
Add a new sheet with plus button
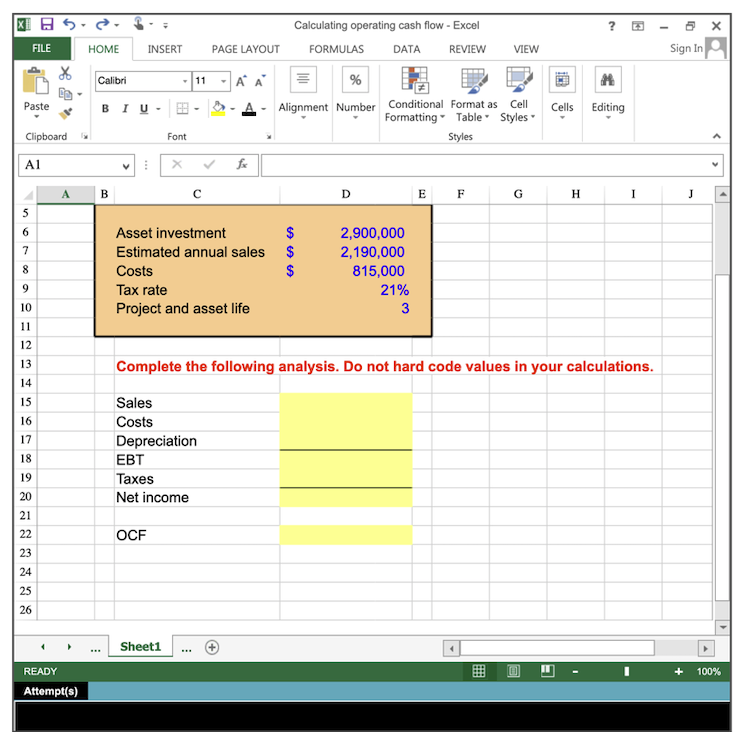click(212, 647)
